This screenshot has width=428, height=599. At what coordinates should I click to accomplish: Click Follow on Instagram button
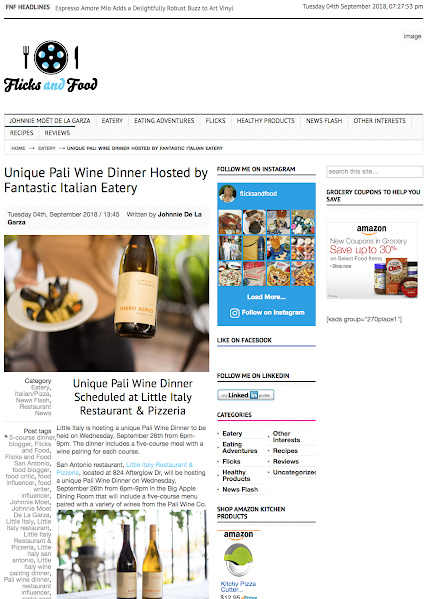267,313
